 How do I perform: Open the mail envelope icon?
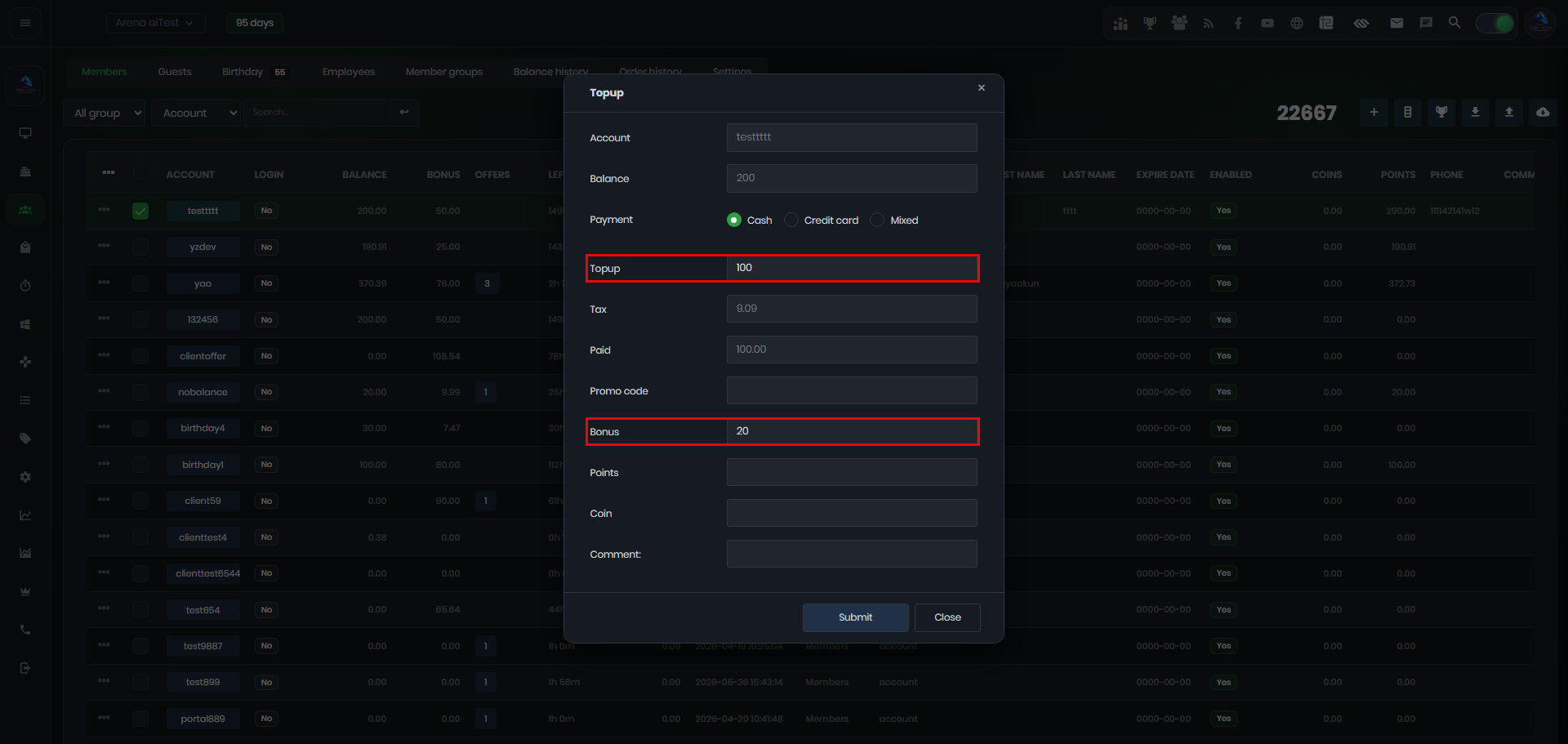(x=1396, y=23)
